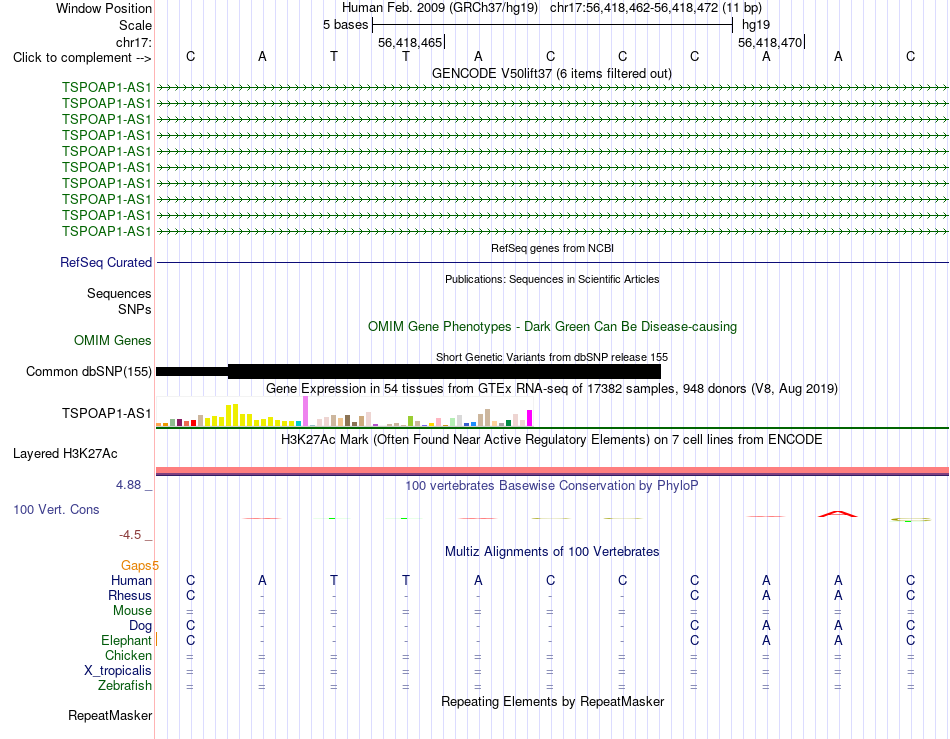
Task: Open 'Publications: Sequences in Scientific Articles' title
Action: [552, 279]
